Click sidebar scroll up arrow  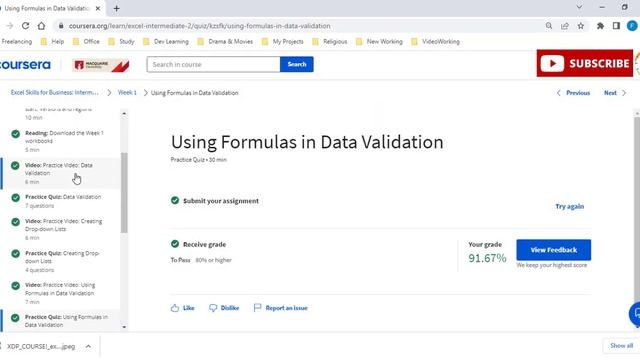click(x=124, y=113)
